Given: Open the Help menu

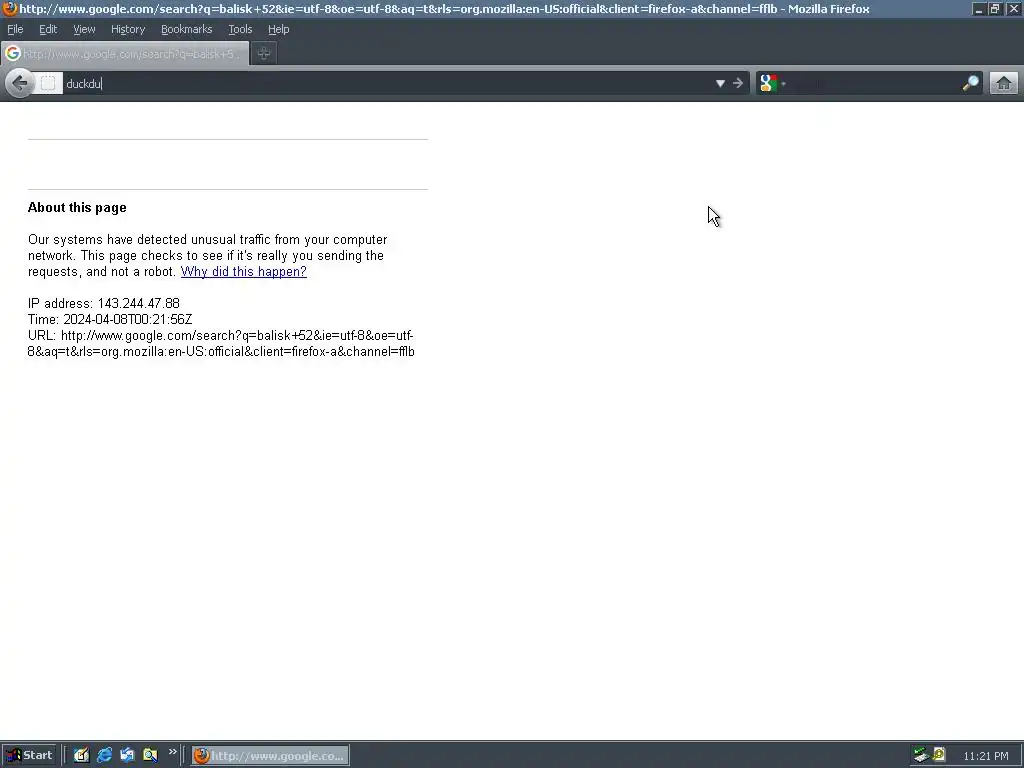Looking at the screenshot, I should [x=278, y=29].
